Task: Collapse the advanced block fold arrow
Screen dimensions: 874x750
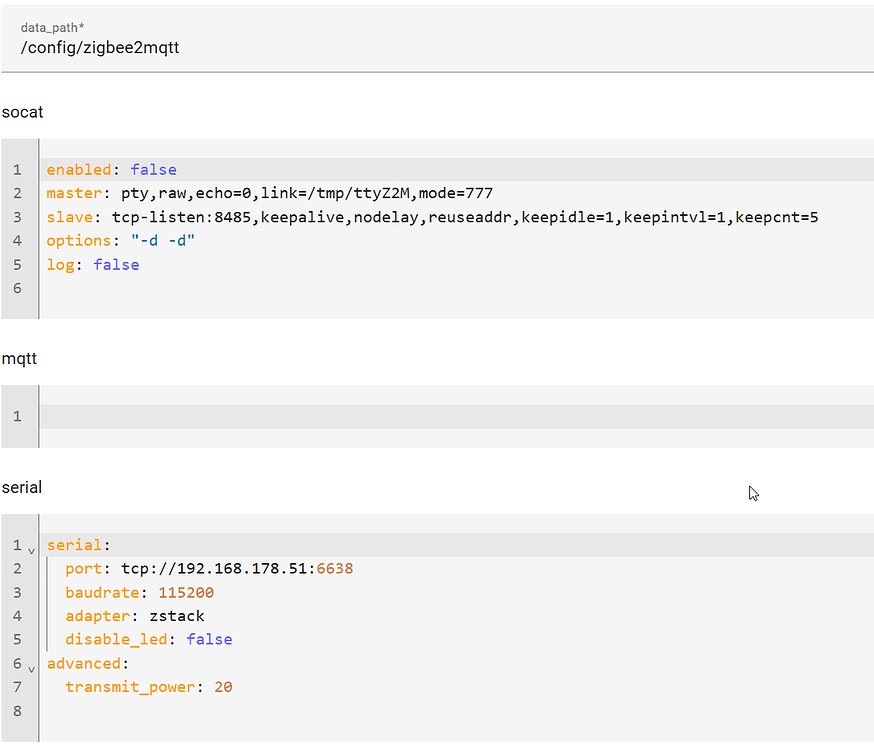Action: [31, 667]
